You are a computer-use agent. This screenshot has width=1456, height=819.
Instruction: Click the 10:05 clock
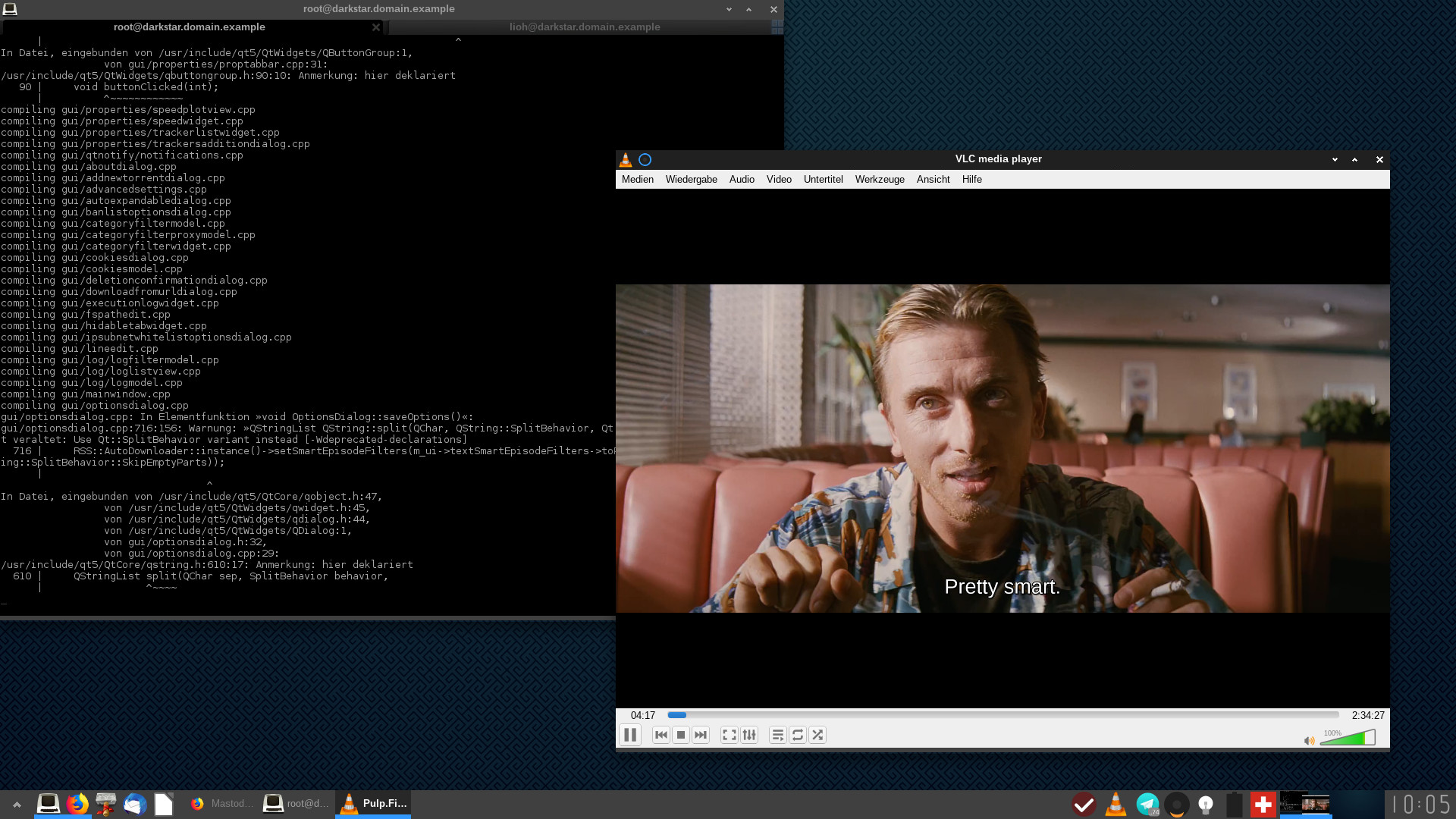[x=1422, y=805]
